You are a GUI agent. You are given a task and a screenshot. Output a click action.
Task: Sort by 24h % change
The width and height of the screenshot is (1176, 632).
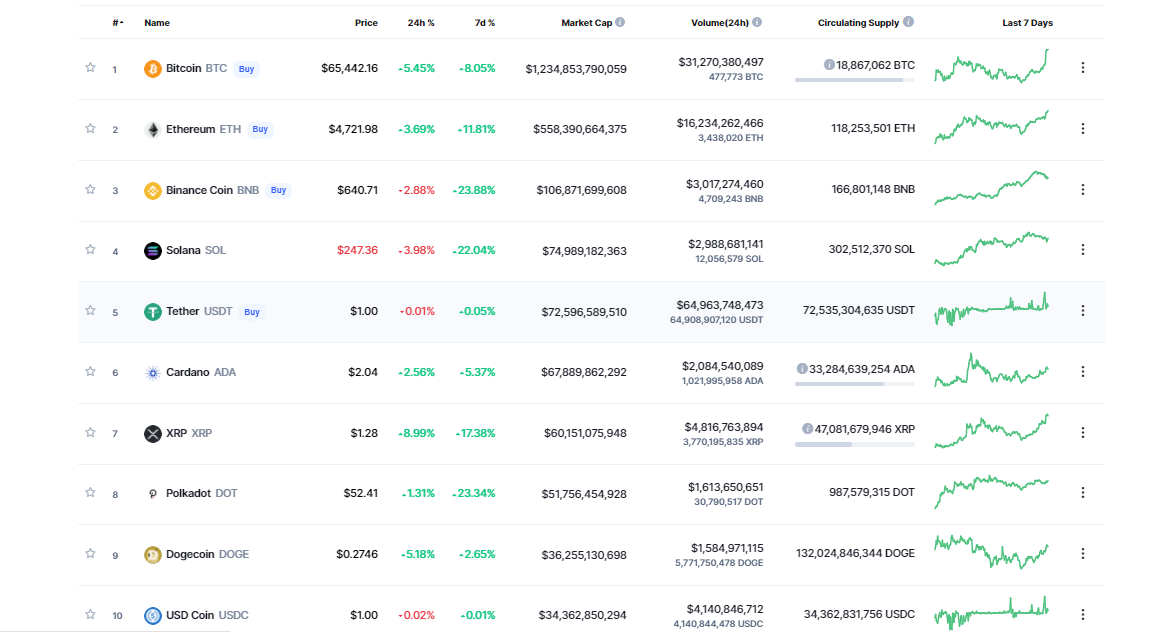point(421,22)
